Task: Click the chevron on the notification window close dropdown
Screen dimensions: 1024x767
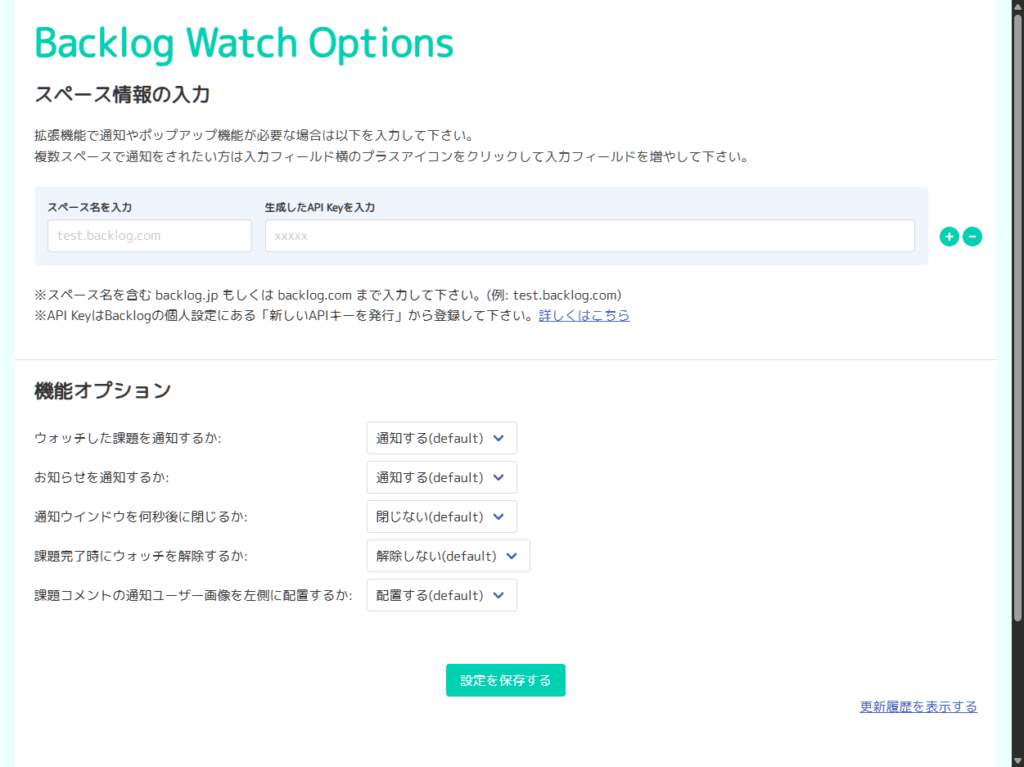Action: click(498, 517)
